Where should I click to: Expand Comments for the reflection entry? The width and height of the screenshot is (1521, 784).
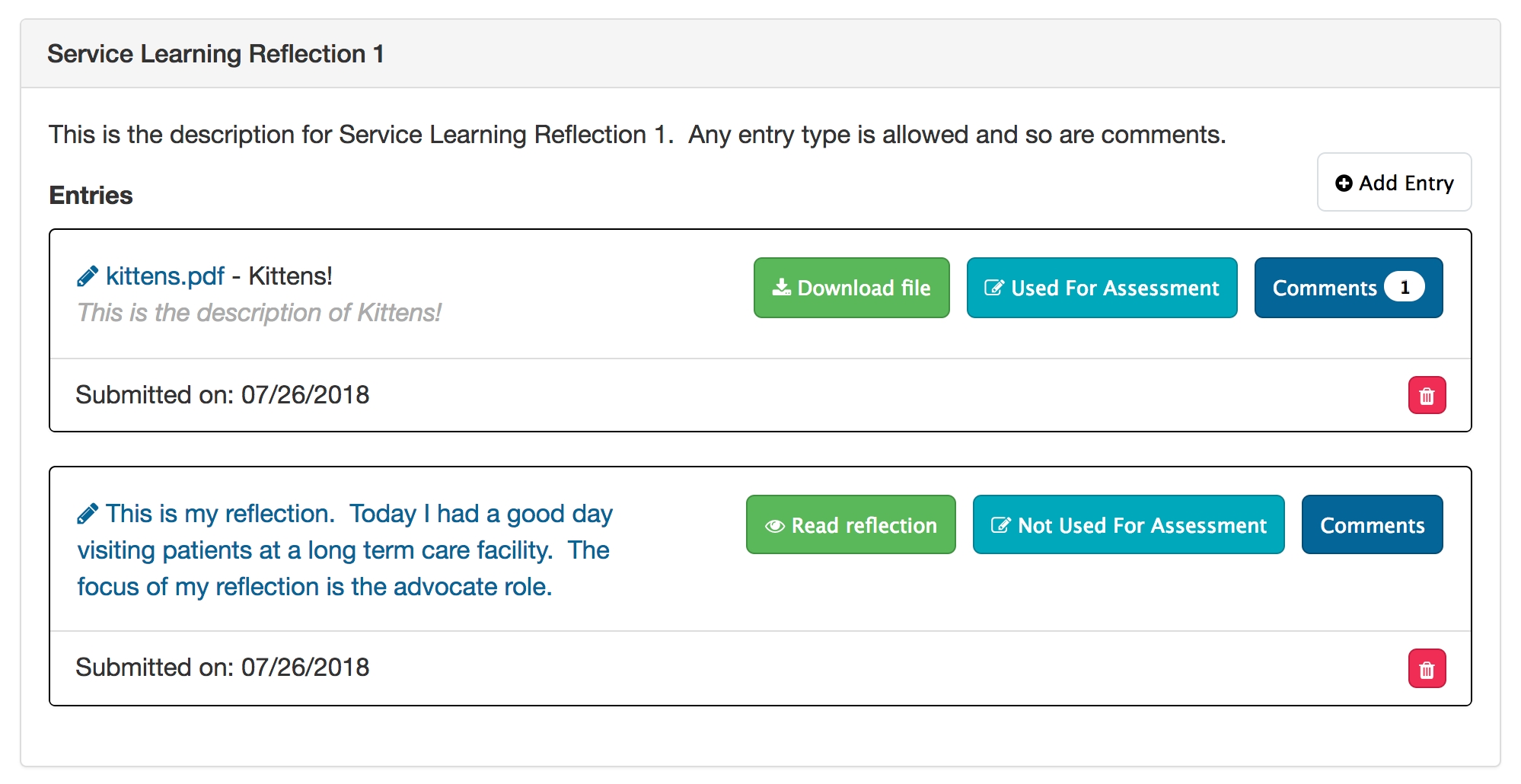(1372, 525)
